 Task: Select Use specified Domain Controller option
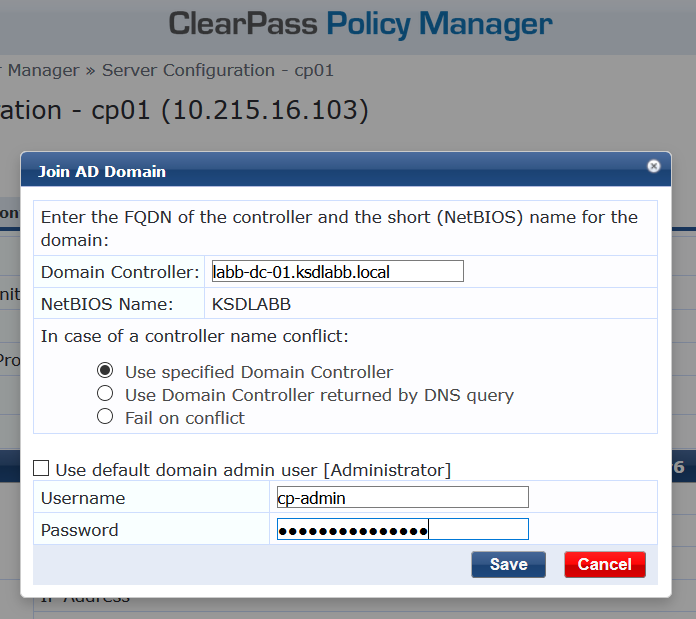[105, 370]
